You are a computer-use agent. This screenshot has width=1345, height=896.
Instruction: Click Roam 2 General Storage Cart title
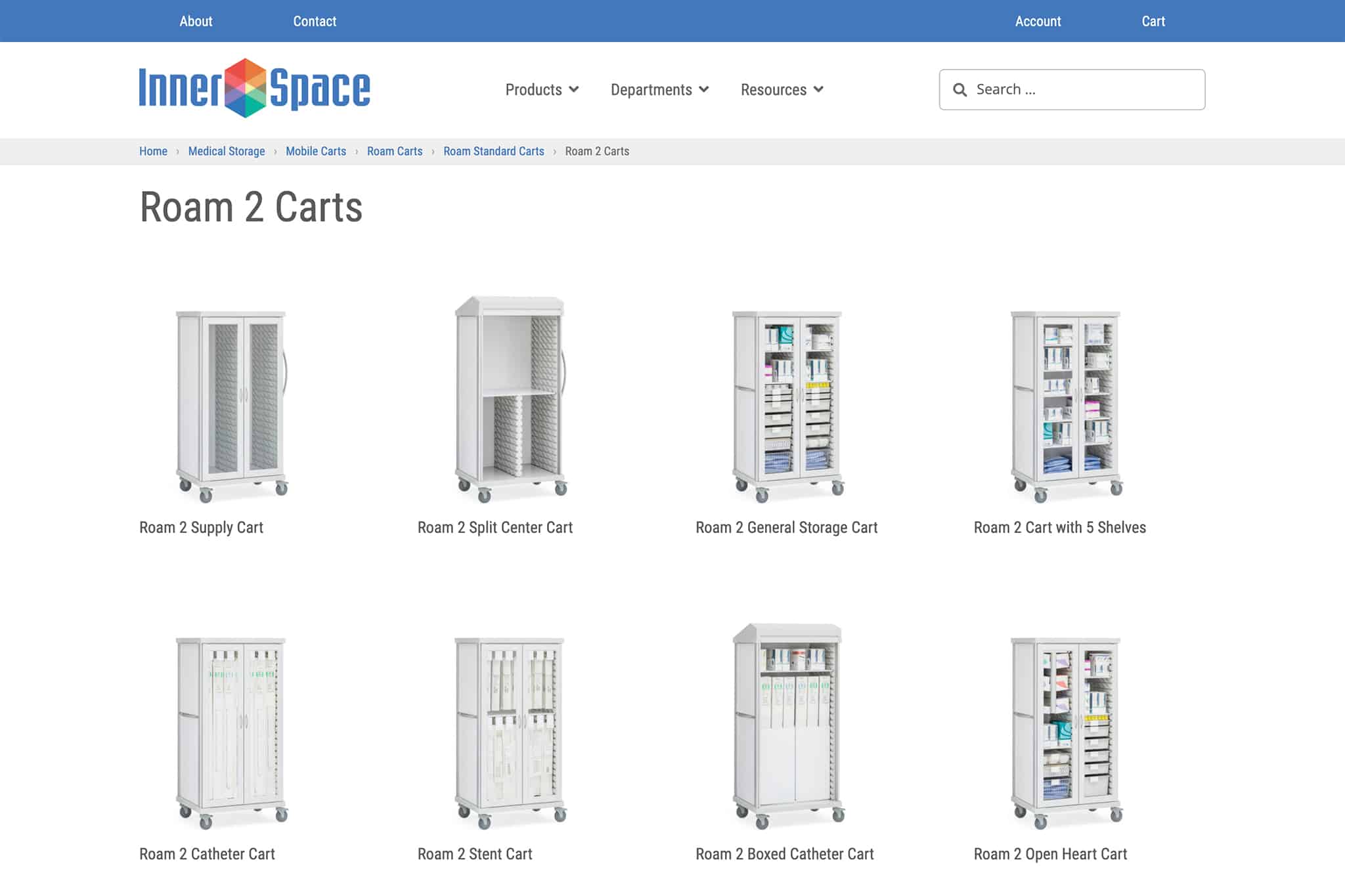pos(787,528)
